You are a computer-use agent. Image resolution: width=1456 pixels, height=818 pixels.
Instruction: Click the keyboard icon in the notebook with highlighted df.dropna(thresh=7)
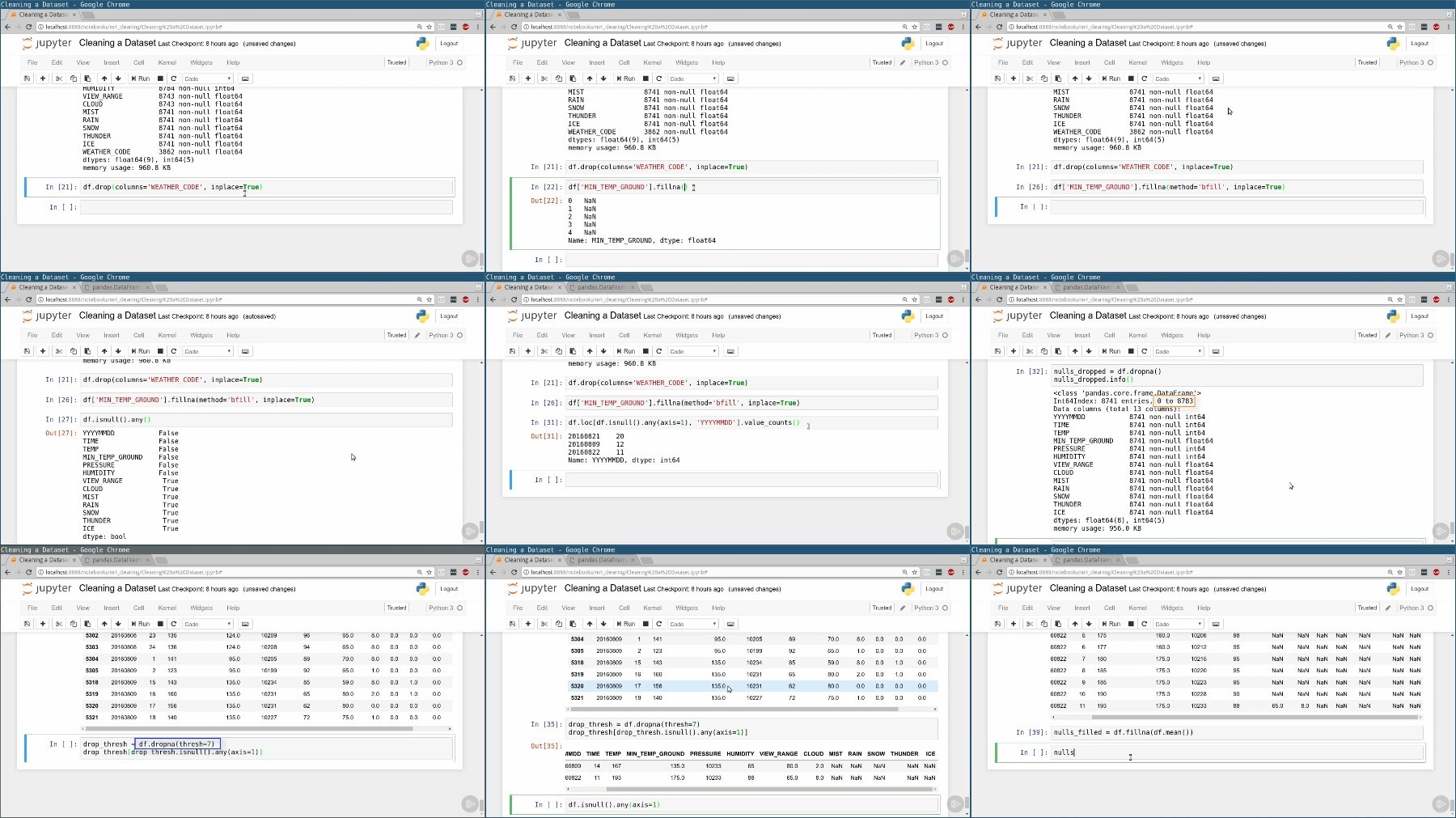pyautogui.click(x=245, y=624)
